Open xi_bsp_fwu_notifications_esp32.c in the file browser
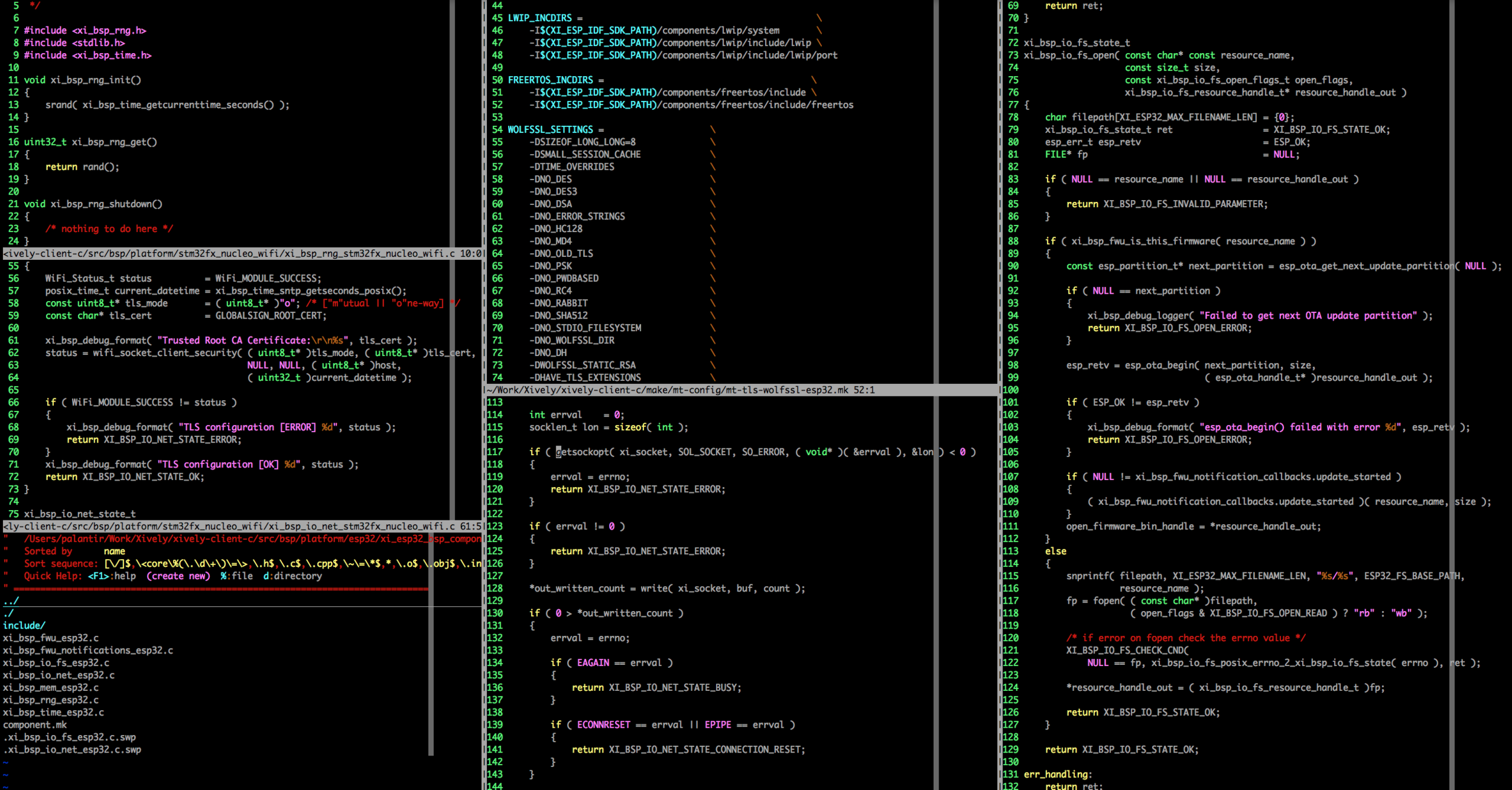The image size is (1512, 790). point(88,650)
